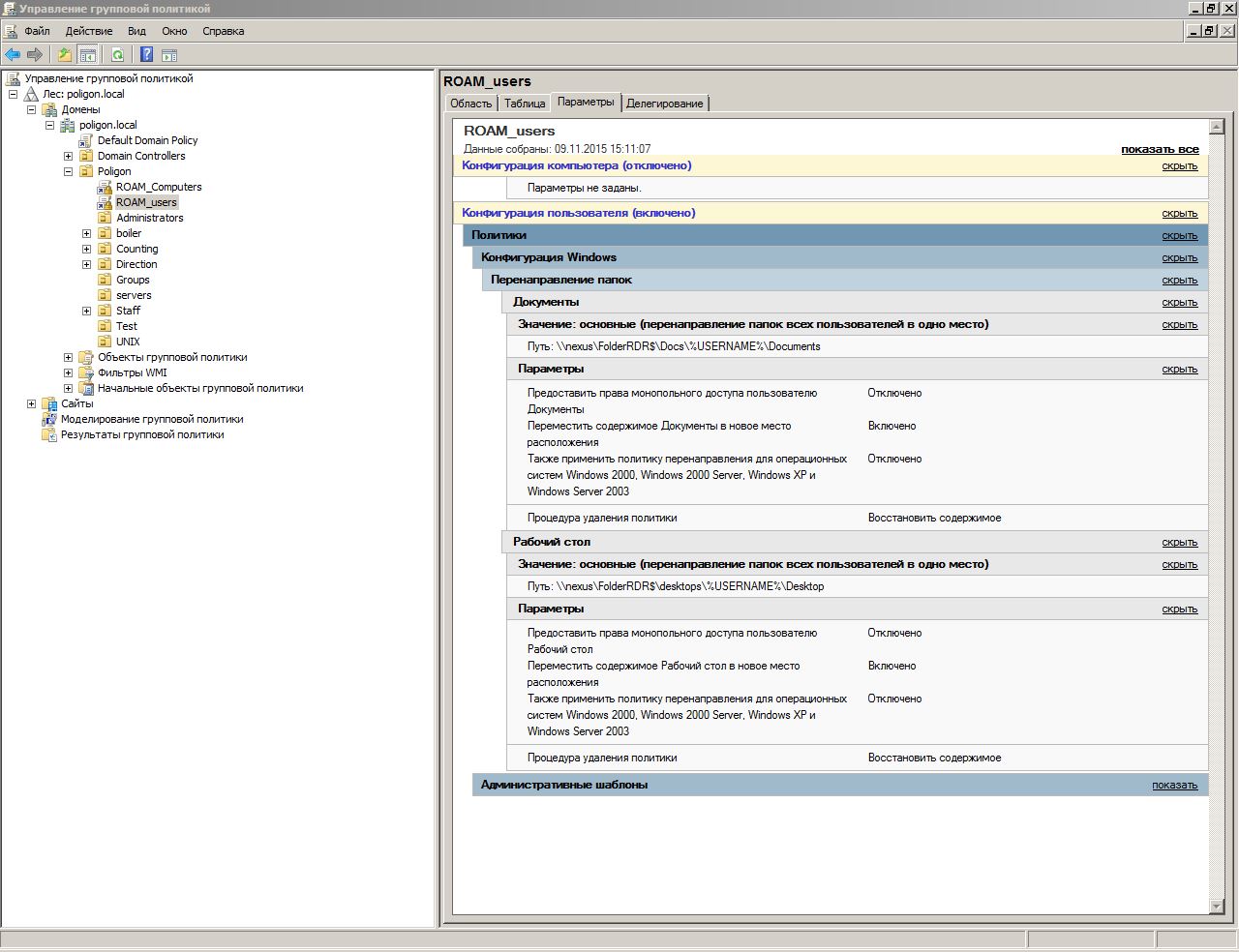Click the poligon.local domain icon under Домены
This screenshot has height=952, width=1239.
(68, 125)
